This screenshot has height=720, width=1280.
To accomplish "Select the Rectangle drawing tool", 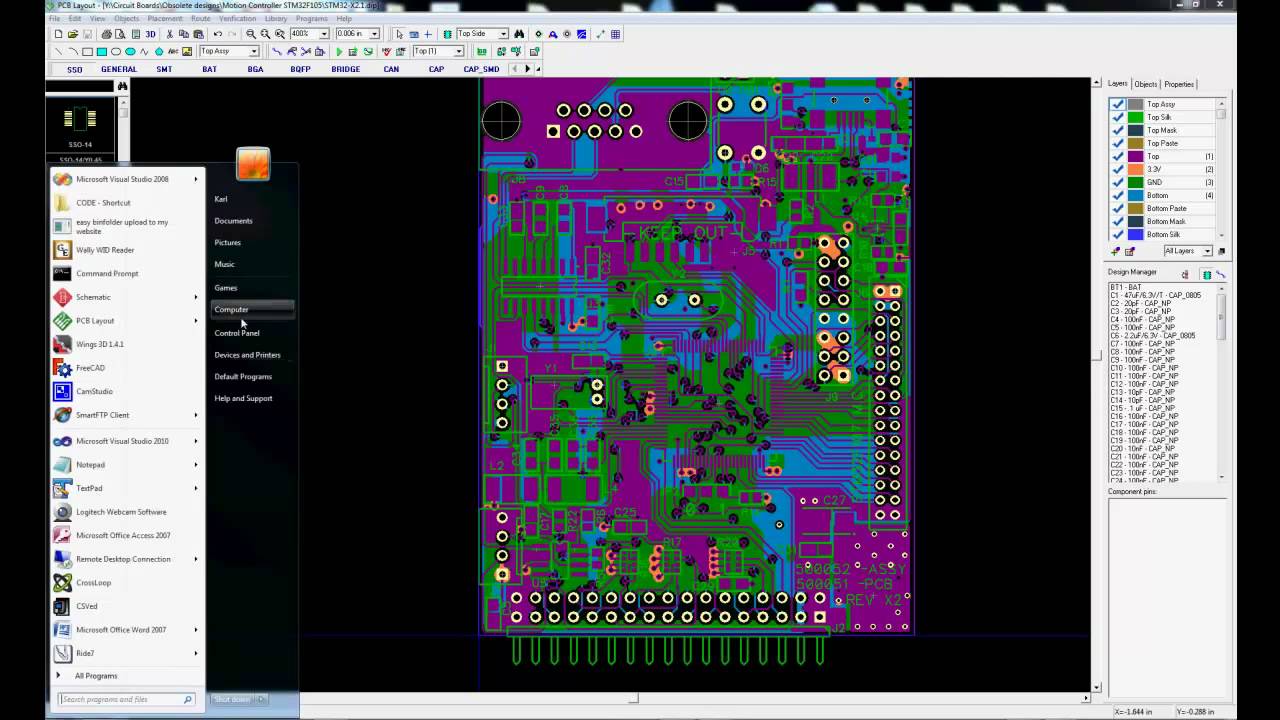I will point(87,51).
